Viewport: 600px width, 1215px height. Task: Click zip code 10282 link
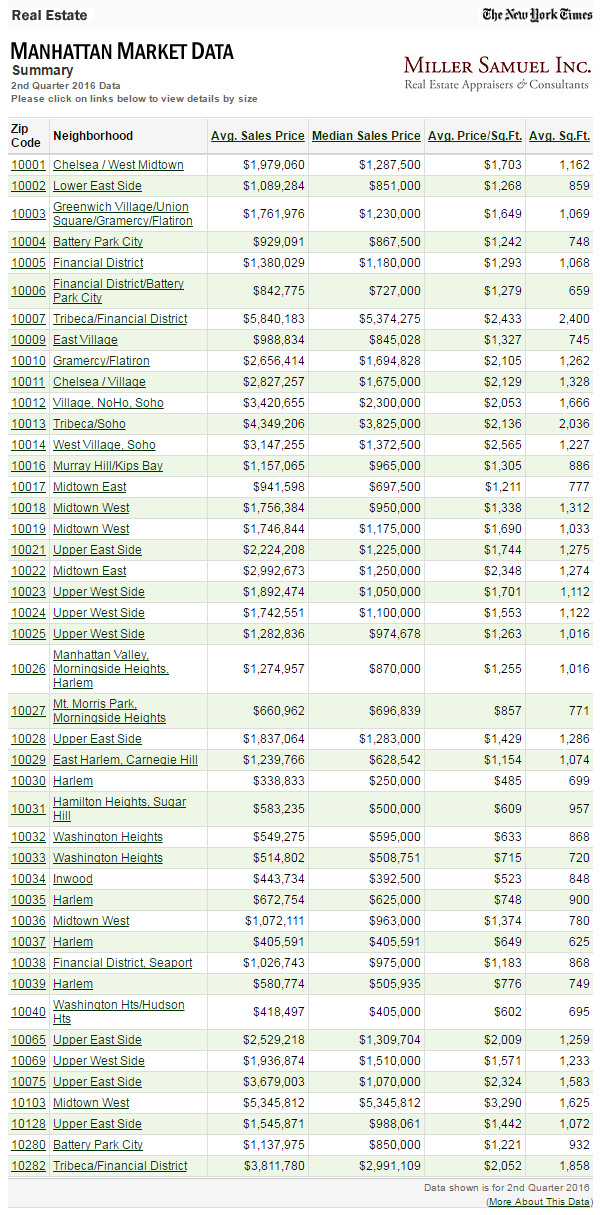point(28,1166)
